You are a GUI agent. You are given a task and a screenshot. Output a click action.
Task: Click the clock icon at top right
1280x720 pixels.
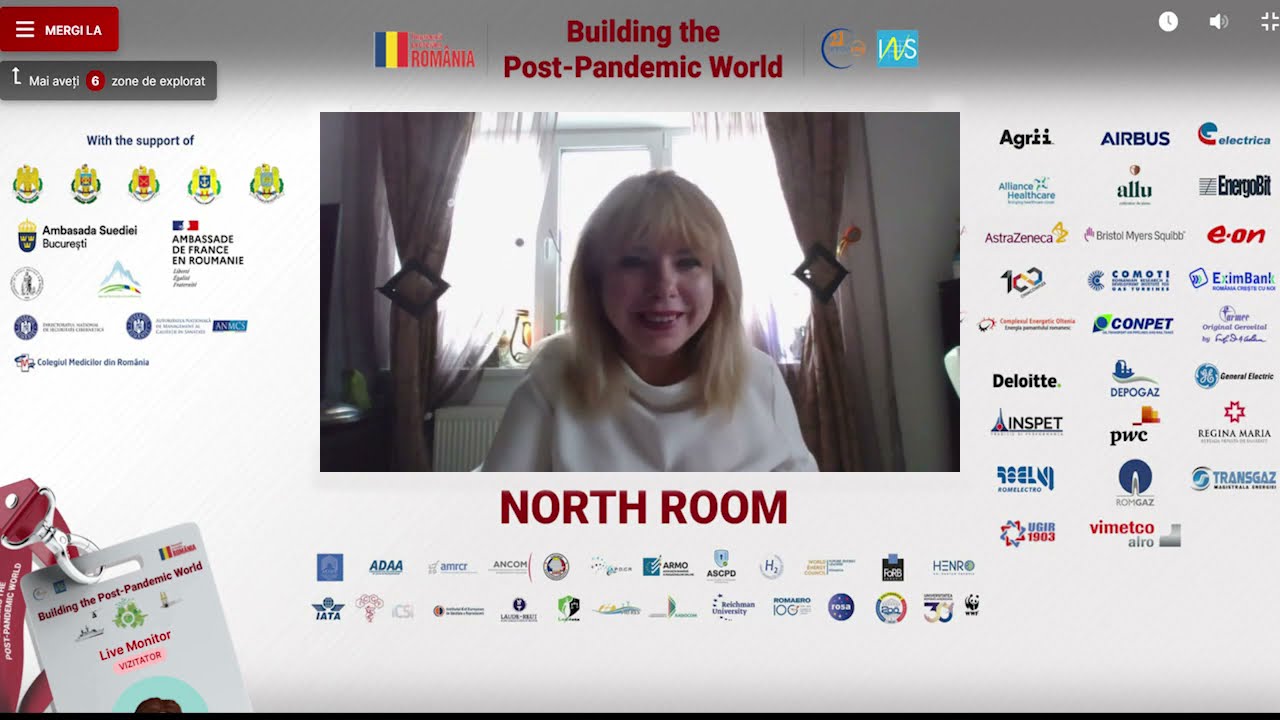[x=1168, y=22]
